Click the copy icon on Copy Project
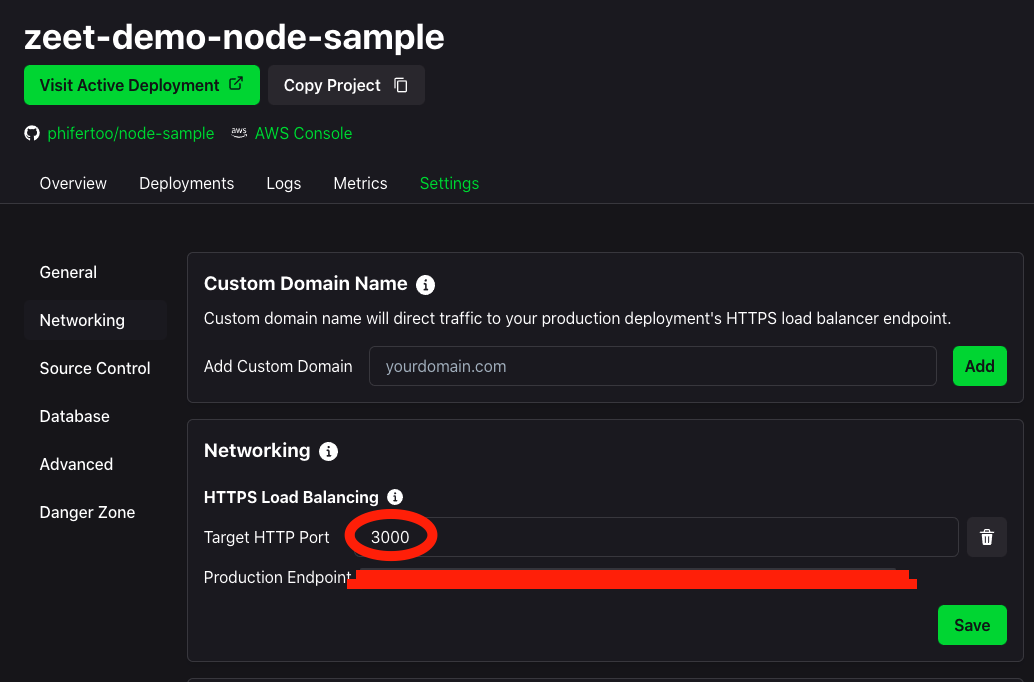The image size is (1034, 682). point(401,85)
